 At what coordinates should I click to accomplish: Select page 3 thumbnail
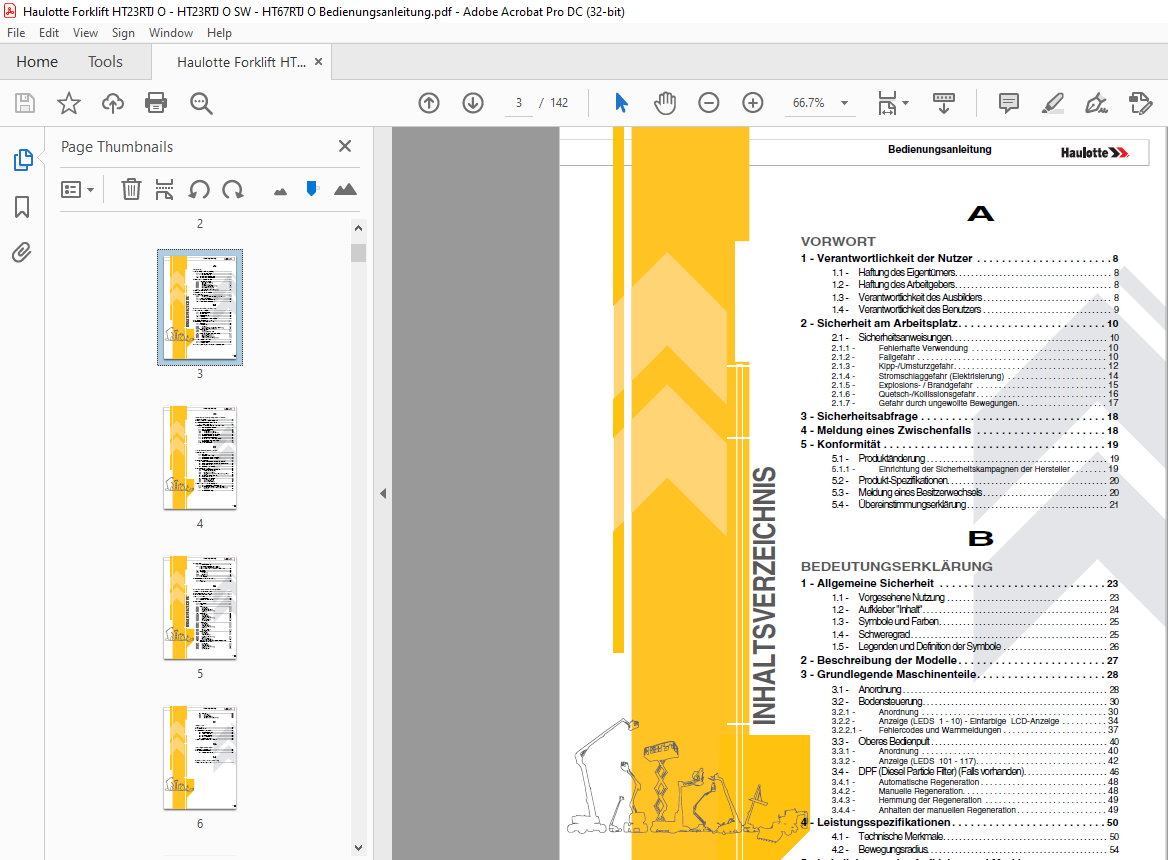(200, 307)
